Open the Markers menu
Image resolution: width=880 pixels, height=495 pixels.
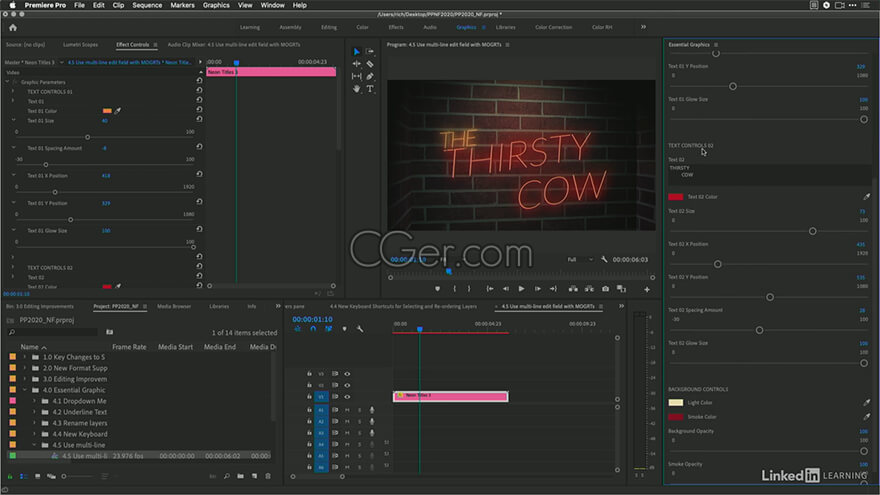tap(182, 5)
